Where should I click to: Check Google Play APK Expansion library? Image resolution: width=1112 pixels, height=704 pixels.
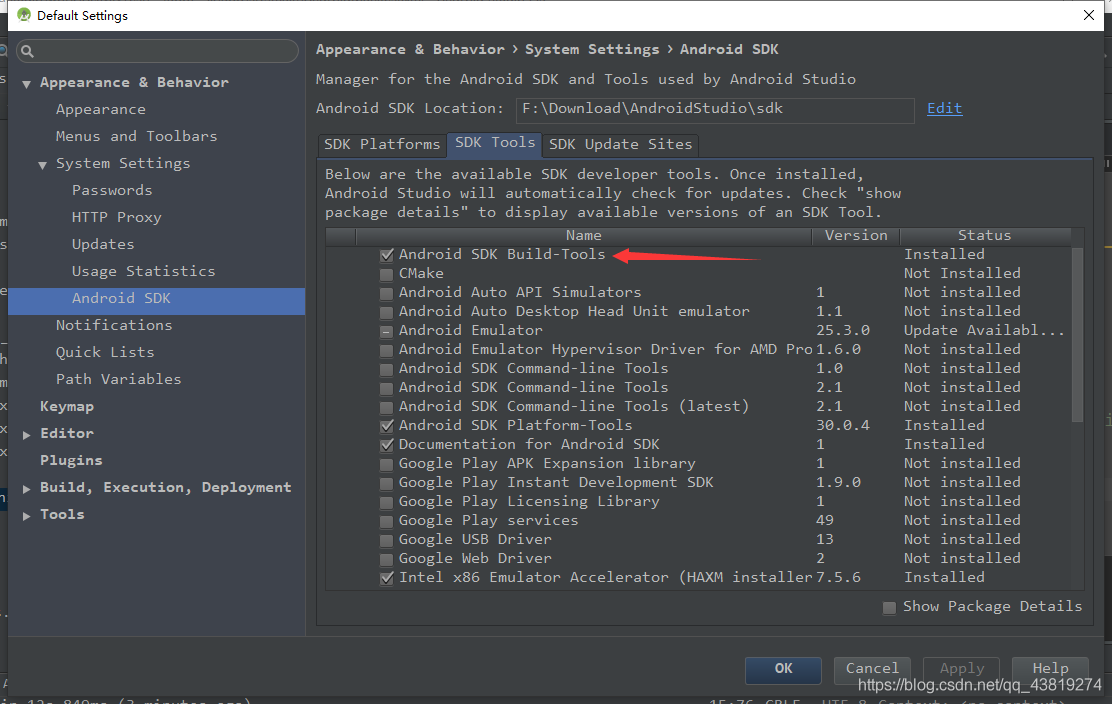387,464
